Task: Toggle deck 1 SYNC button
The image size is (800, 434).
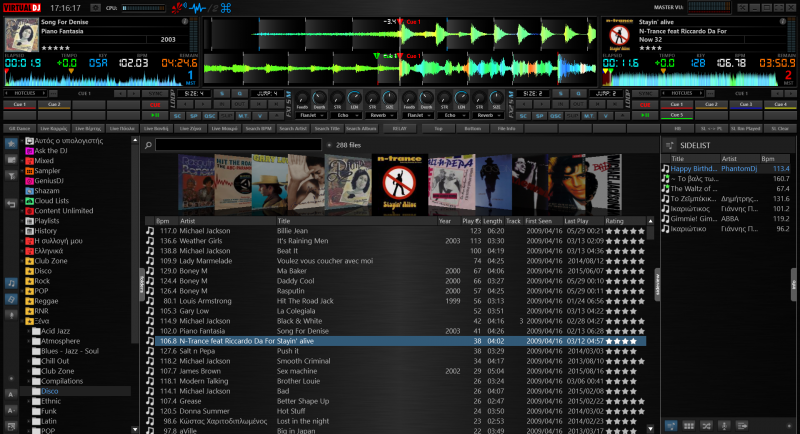Action: (155, 93)
